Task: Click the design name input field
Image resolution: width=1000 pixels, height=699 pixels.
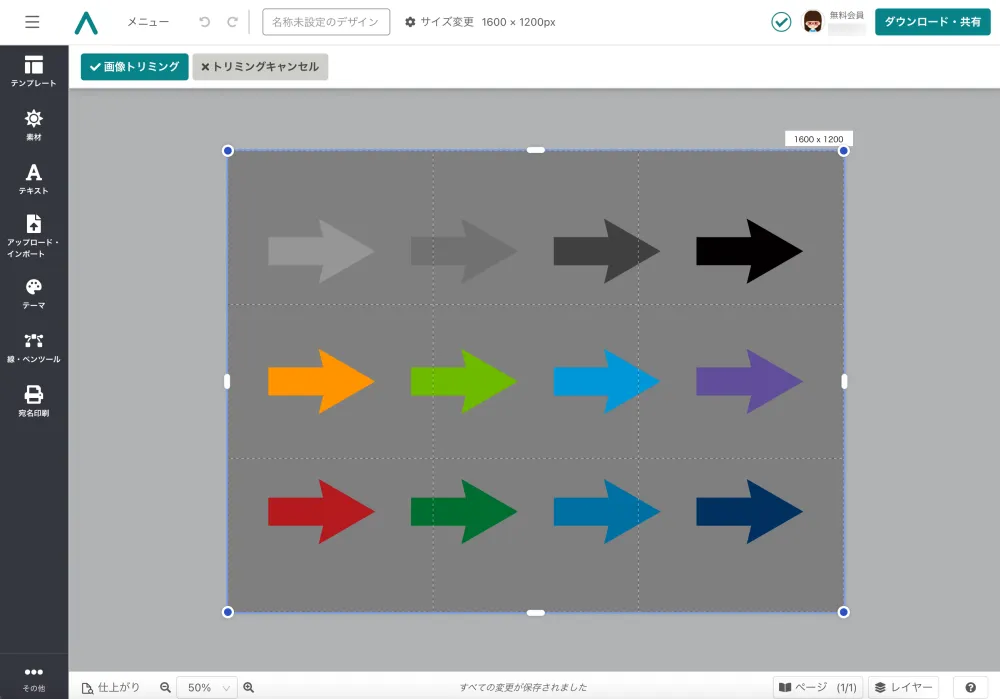Action: 326,22
